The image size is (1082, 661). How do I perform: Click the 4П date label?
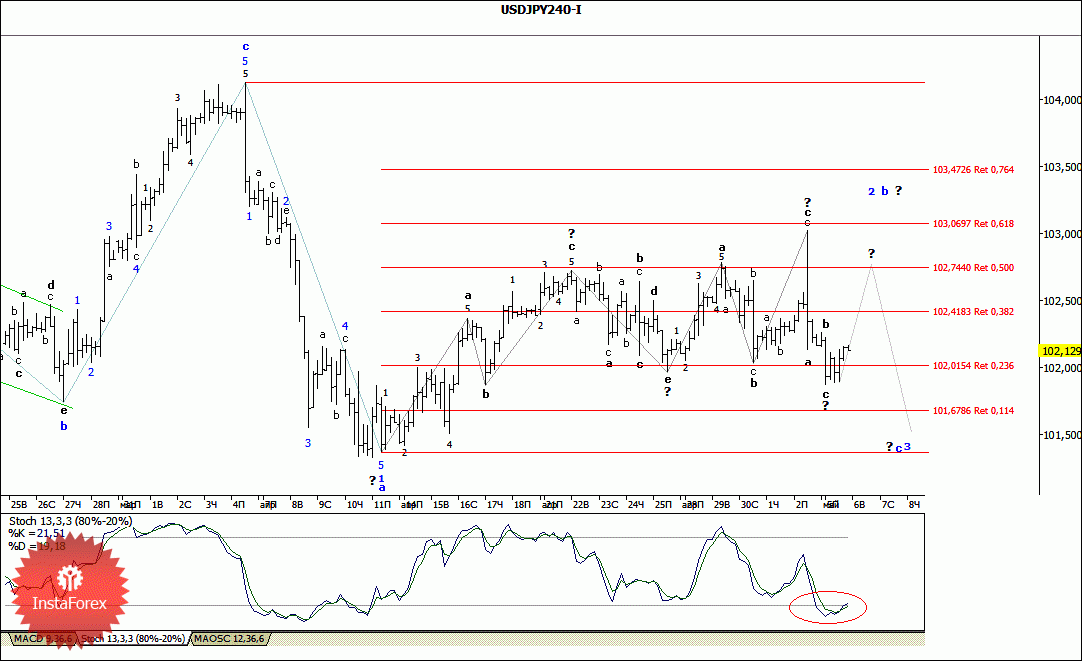239,504
